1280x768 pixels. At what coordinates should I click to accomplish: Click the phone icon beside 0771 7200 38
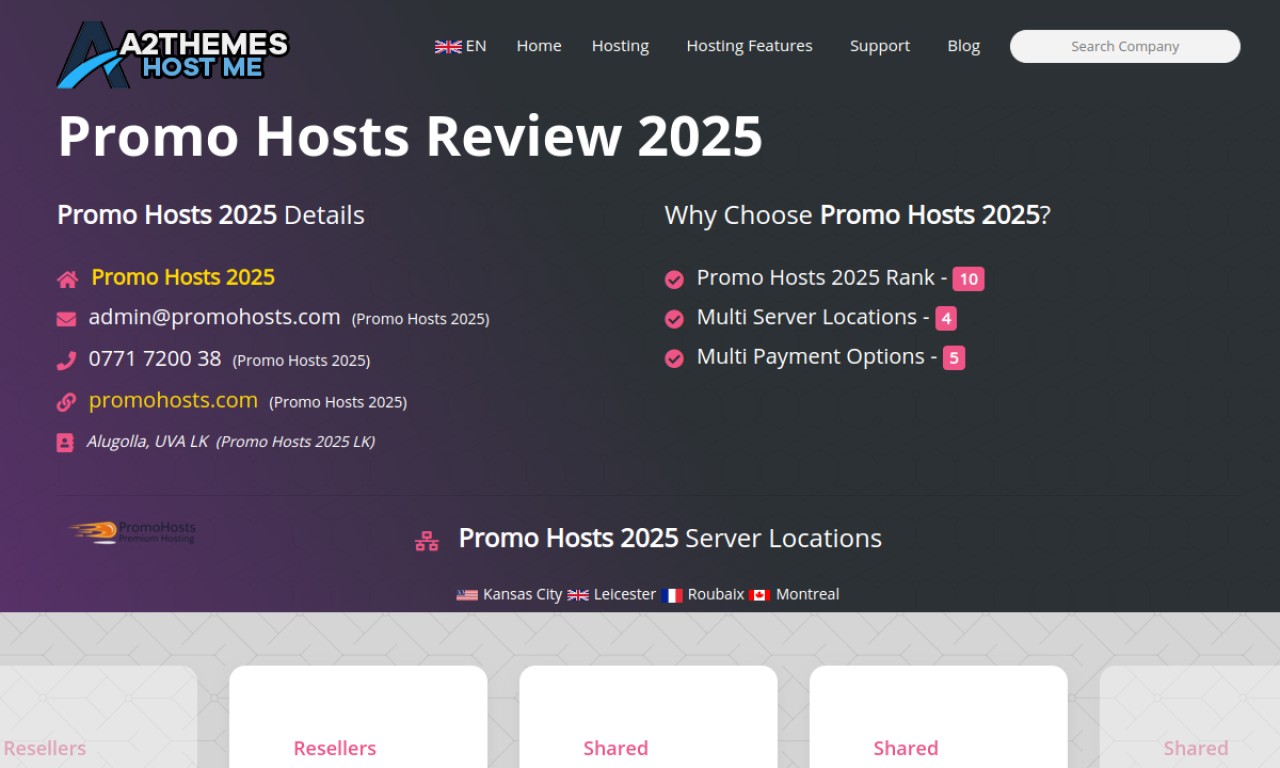(66, 360)
